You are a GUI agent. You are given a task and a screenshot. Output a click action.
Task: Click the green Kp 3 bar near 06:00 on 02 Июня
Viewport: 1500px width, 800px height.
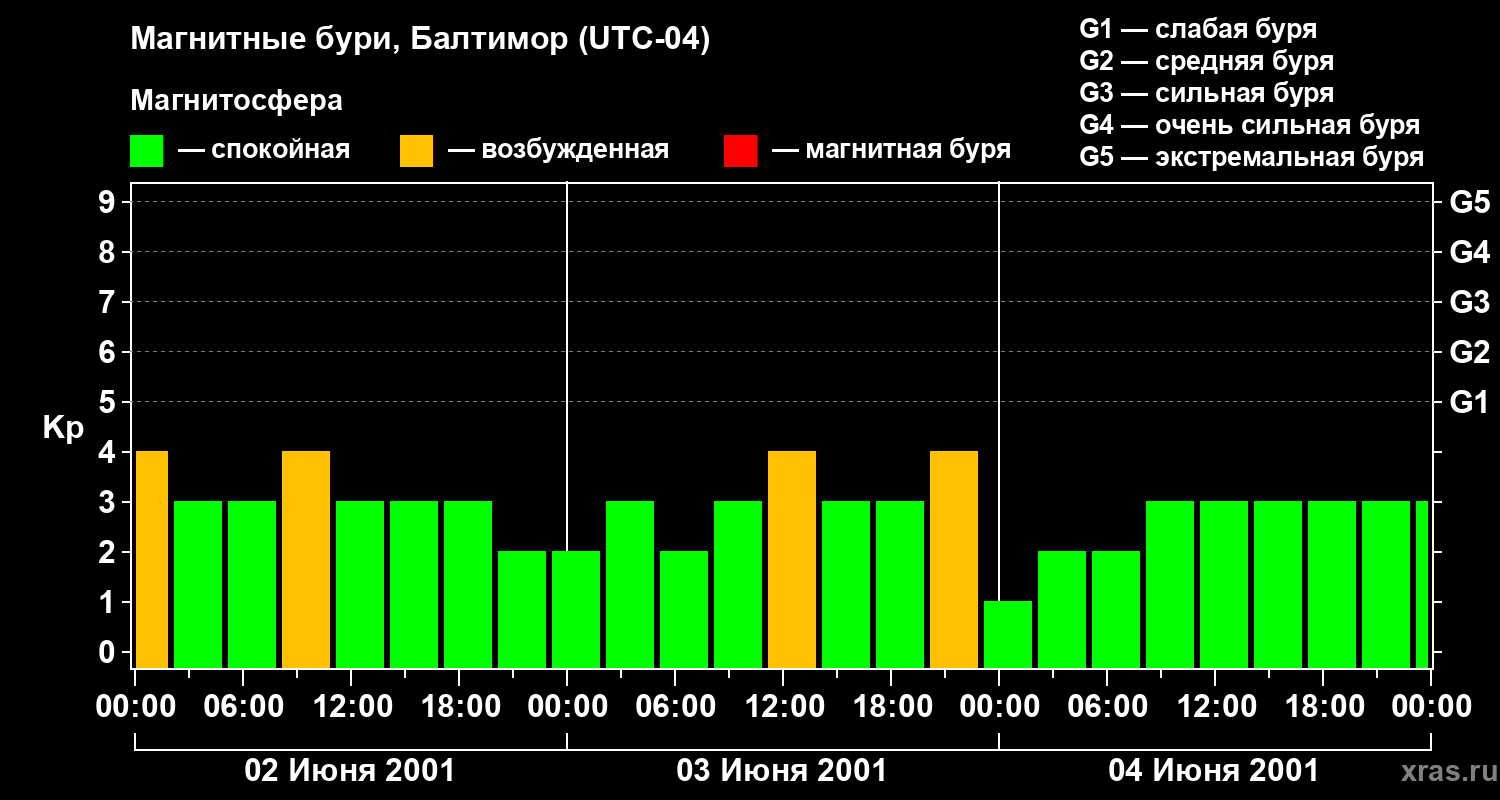click(252, 585)
